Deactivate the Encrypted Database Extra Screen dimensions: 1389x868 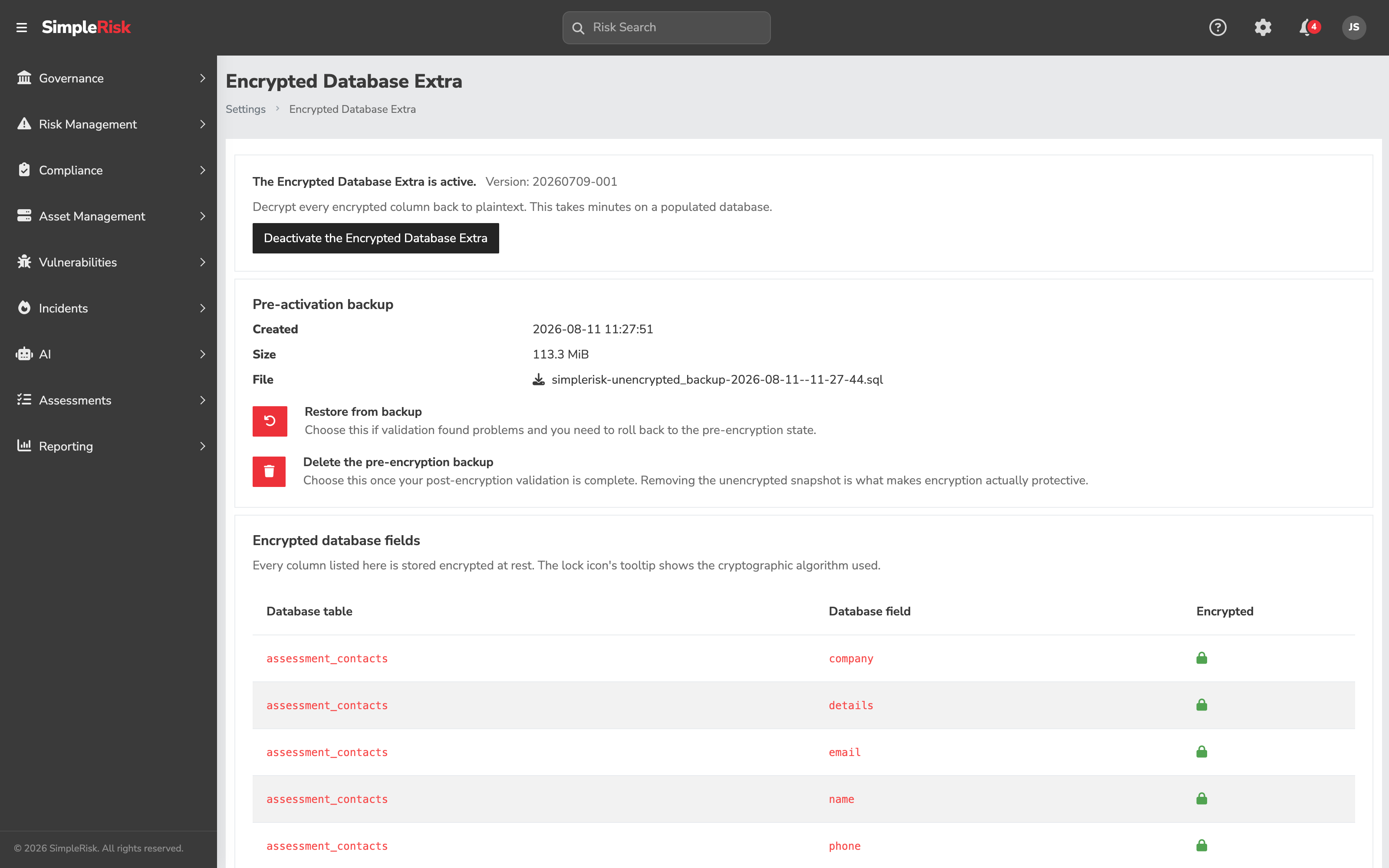pyautogui.click(x=375, y=238)
